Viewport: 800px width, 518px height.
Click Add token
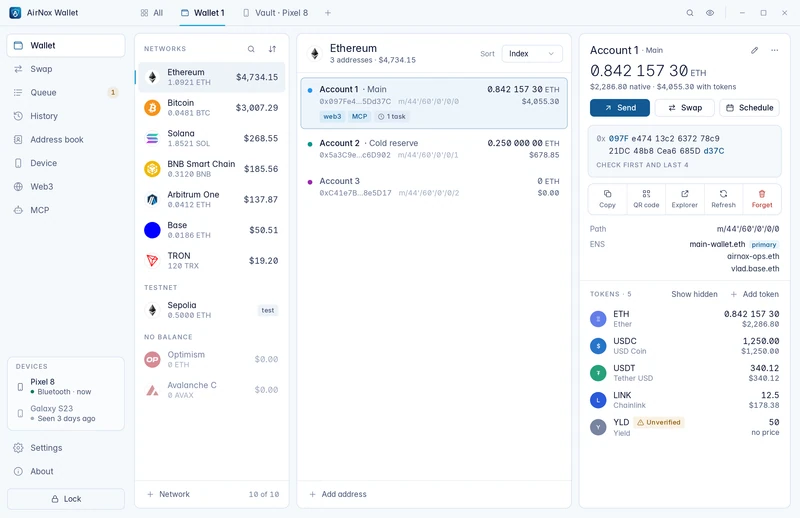(x=755, y=294)
